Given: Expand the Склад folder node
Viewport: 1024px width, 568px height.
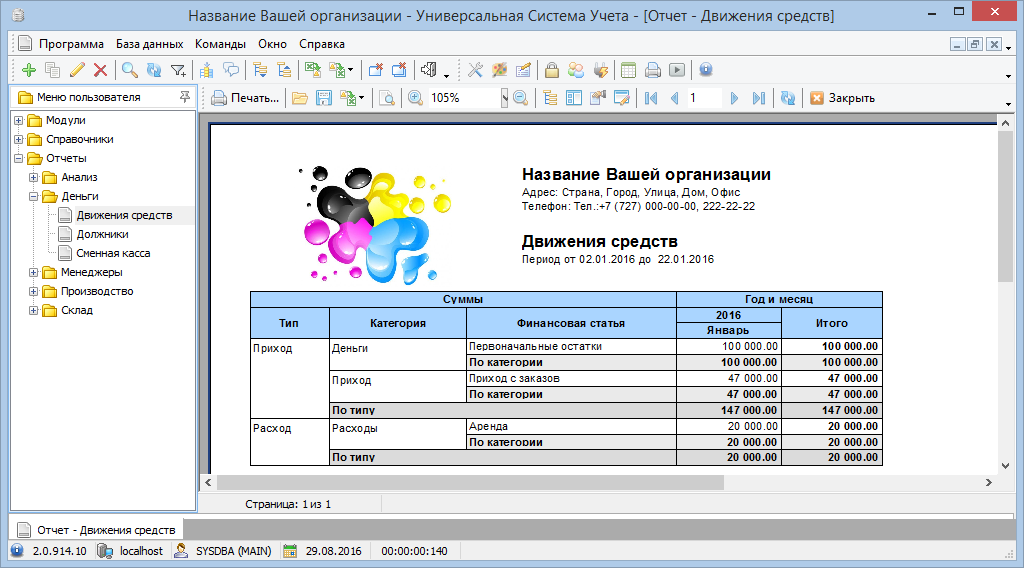Looking at the screenshot, I should 34,311.
